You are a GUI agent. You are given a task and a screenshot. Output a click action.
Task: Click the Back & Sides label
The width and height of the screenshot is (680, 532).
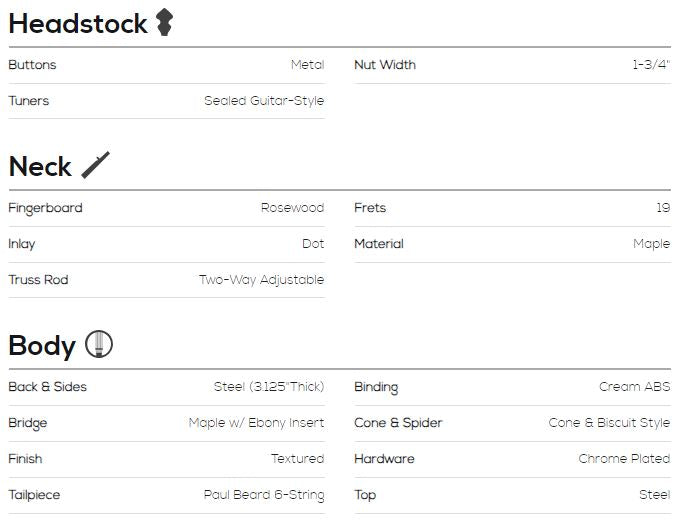48,387
